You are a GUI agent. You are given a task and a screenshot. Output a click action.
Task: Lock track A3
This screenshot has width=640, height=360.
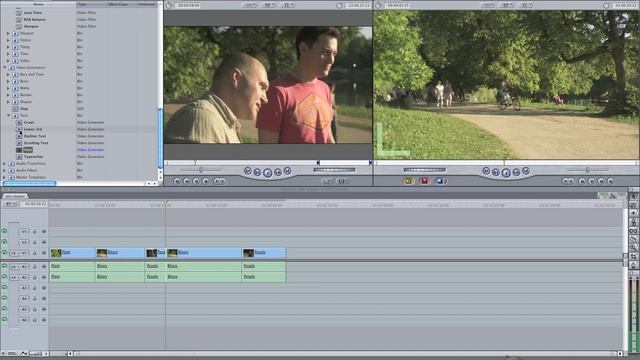click(x=35, y=288)
